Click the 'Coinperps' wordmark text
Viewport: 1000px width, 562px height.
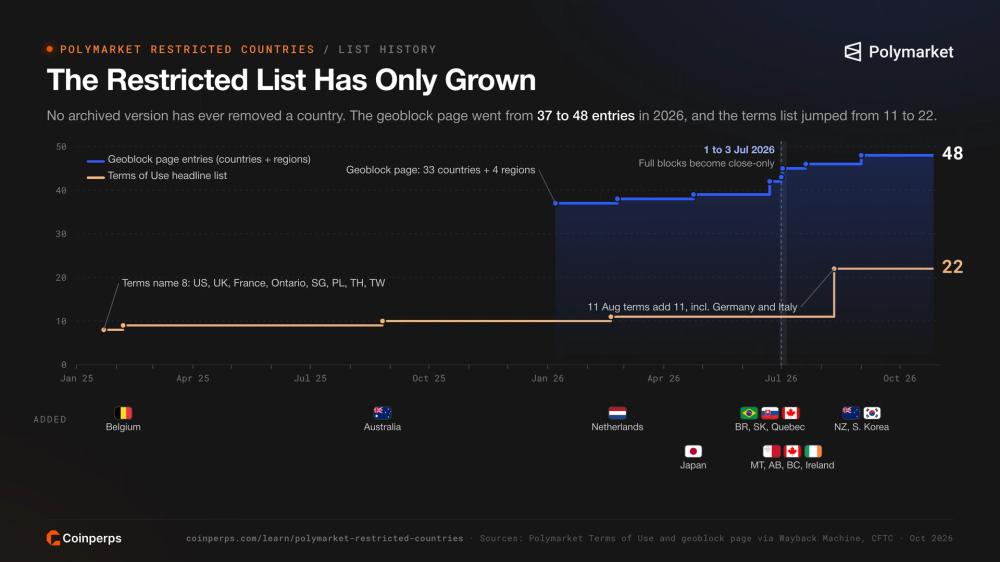click(92, 538)
